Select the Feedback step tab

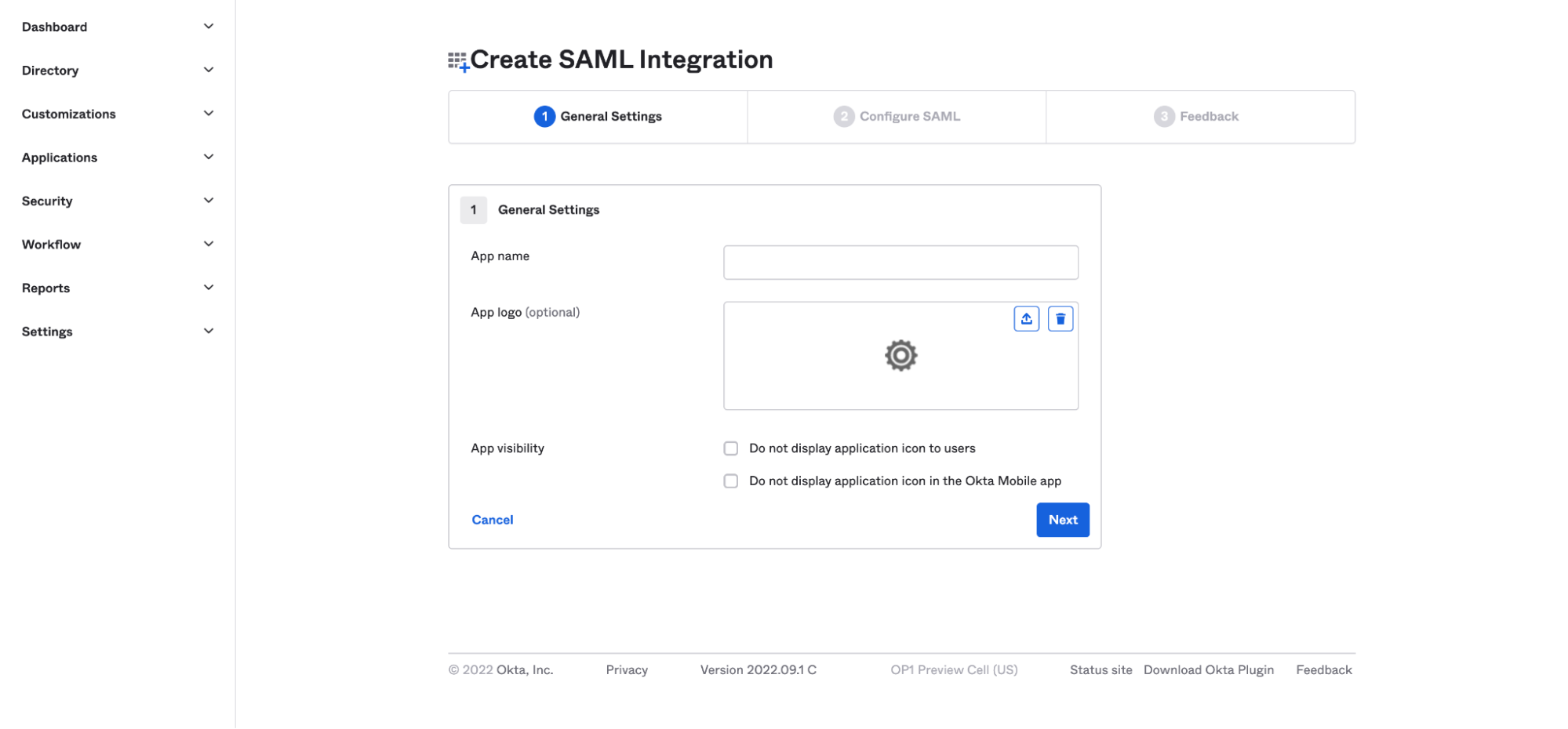(1208, 117)
